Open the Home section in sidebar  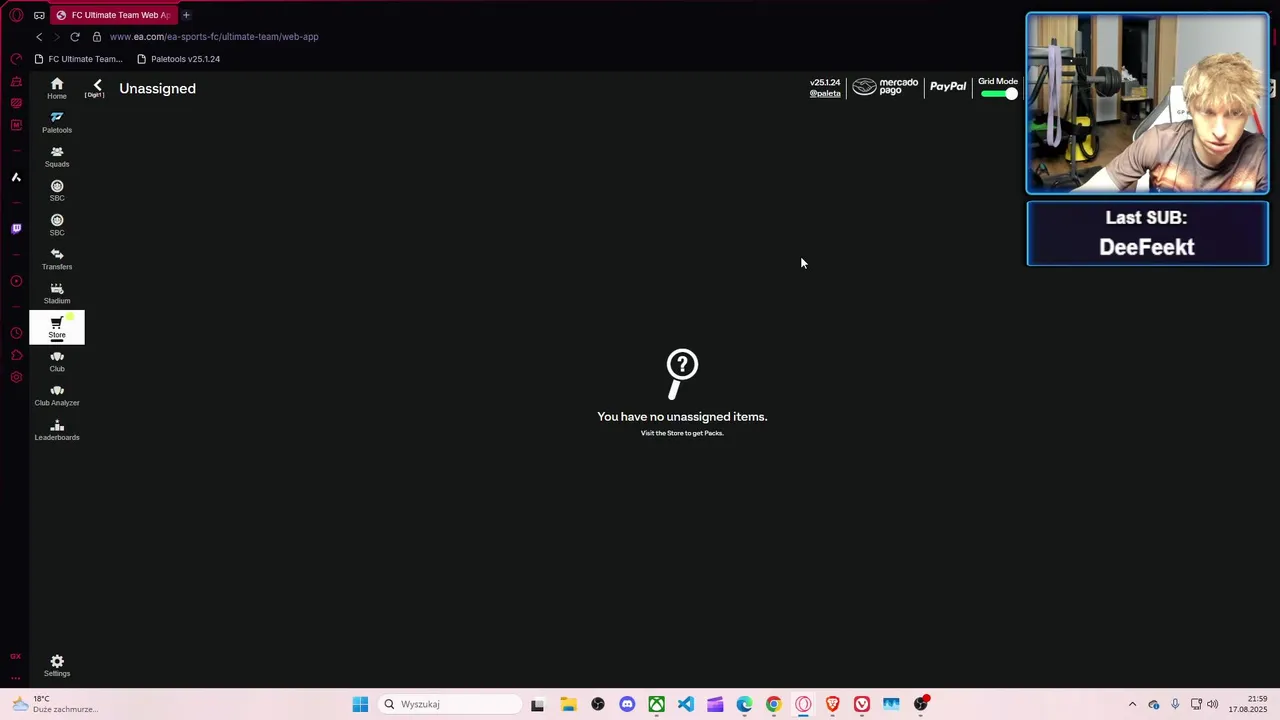[x=57, y=88]
